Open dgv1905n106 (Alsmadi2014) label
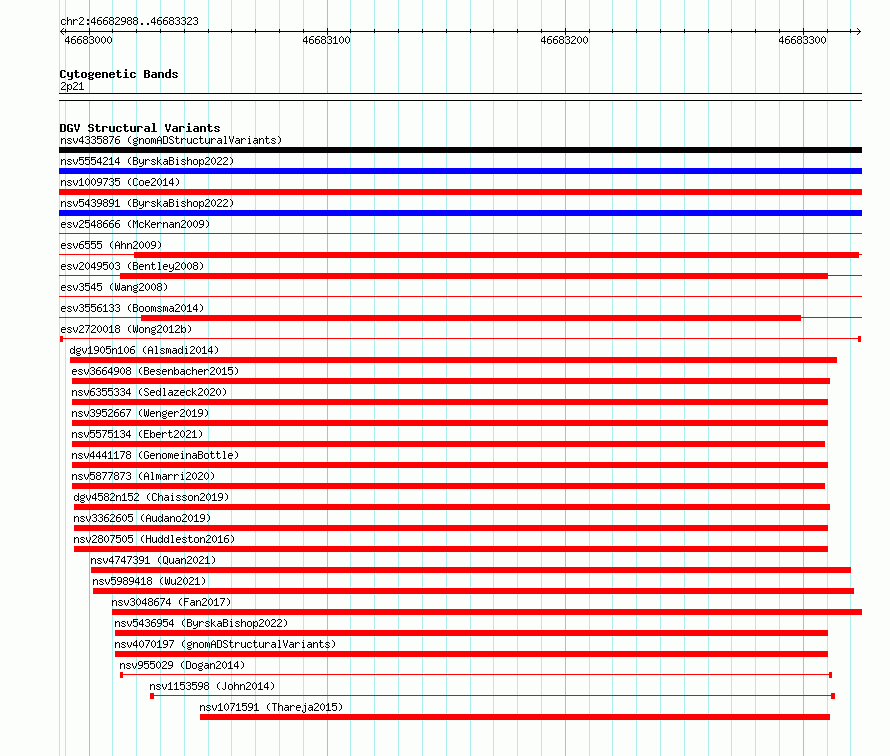The width and height of the screenshot is (890, 756). point(144,350)
